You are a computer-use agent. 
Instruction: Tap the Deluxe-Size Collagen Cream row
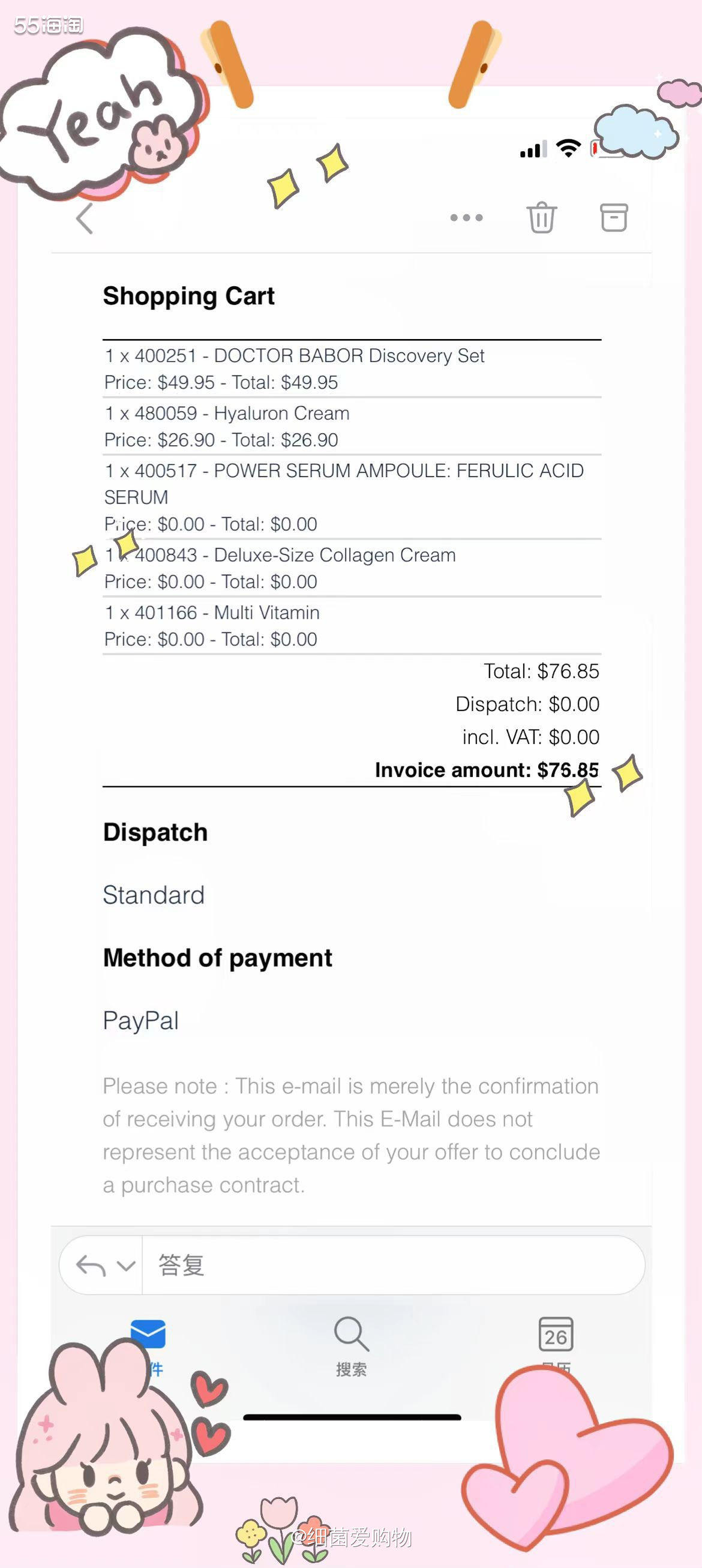(352, 568)
